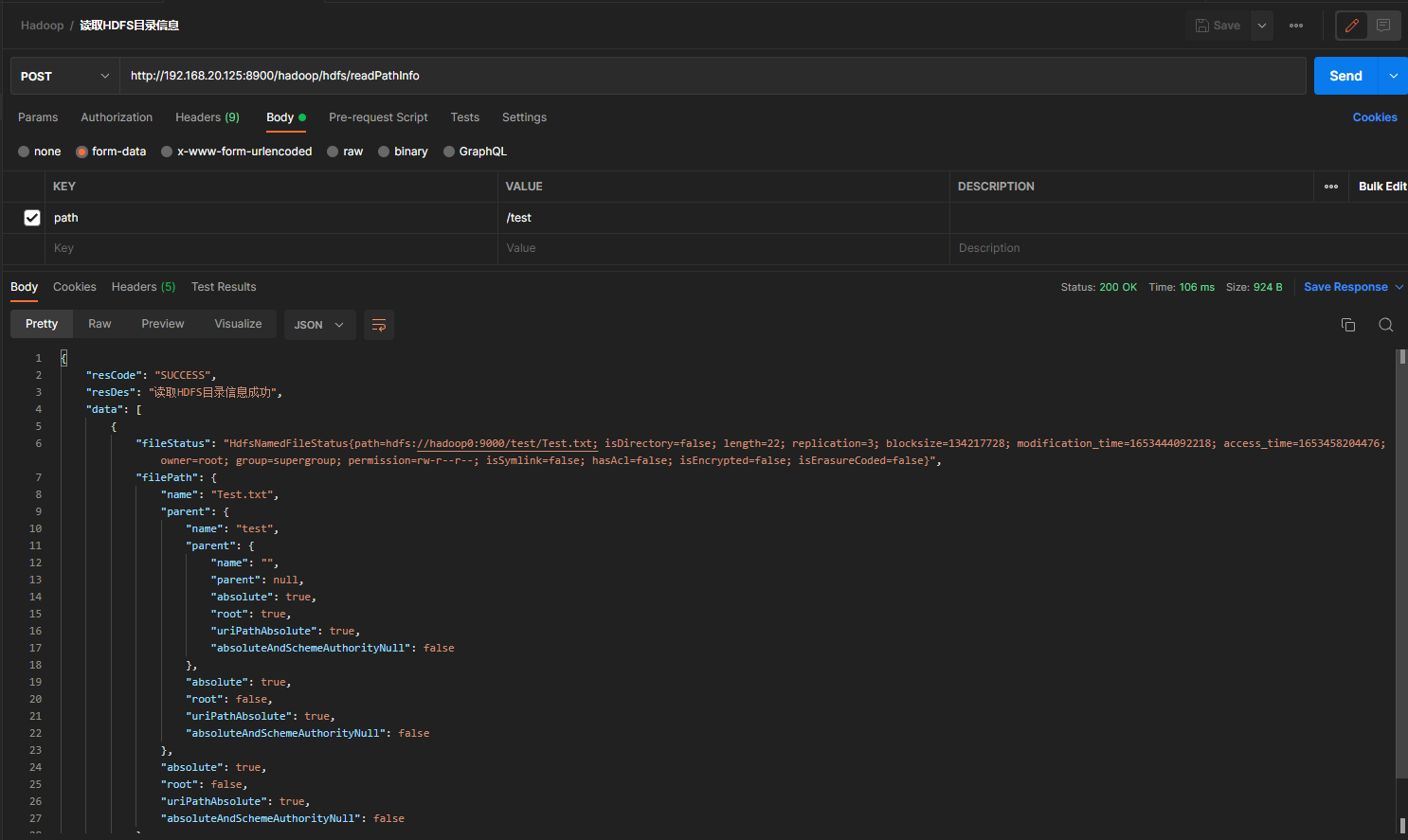This screenshot has width=1408, height=840.
Task: Copy response using the copy icon
Action: point(1348,325)
